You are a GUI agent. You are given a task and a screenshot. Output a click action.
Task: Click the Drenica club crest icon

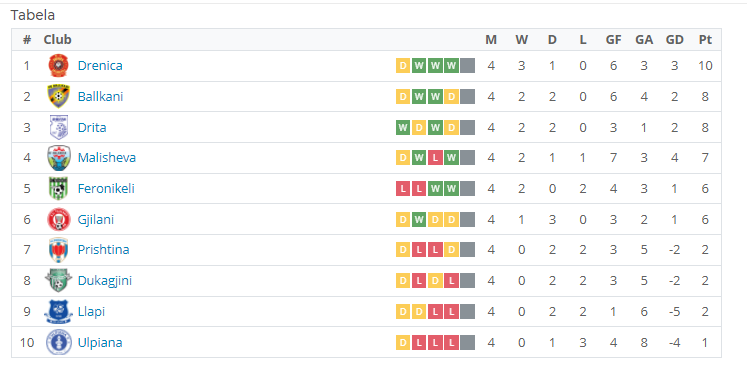tap(59, 66)
